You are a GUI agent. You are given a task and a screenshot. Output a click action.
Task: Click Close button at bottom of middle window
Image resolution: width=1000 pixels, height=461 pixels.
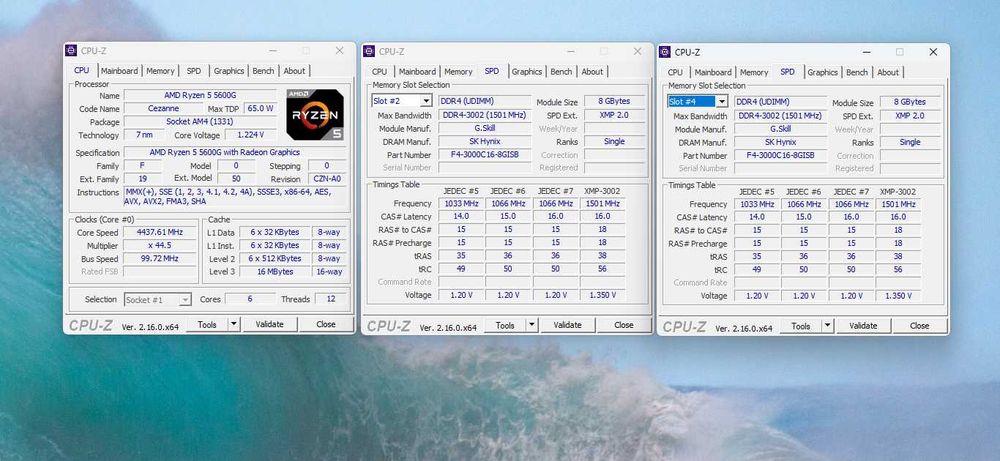pyautogui.click(x=623, y=325)
